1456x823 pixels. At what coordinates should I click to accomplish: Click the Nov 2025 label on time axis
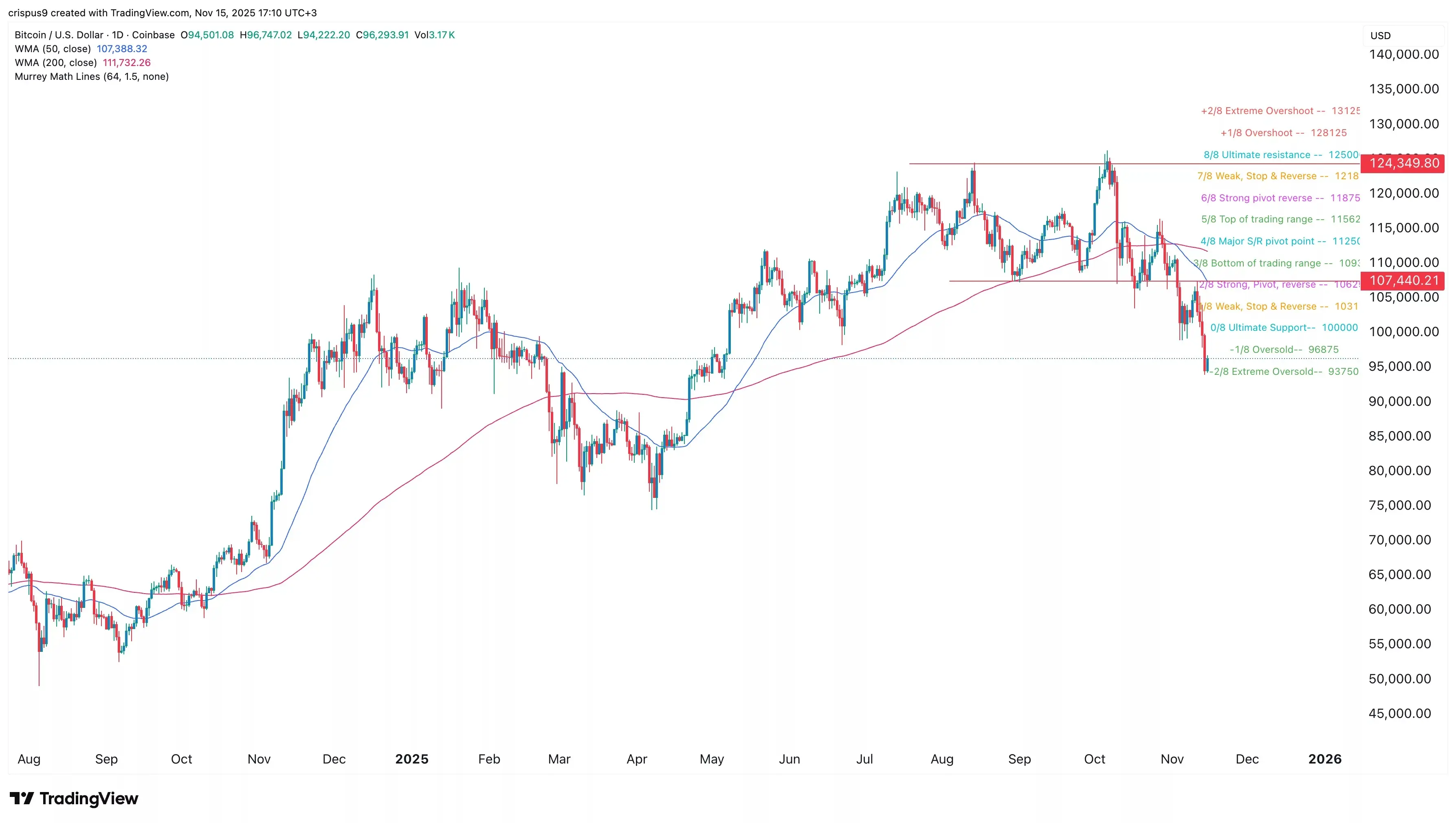[x=1172, y=759]
